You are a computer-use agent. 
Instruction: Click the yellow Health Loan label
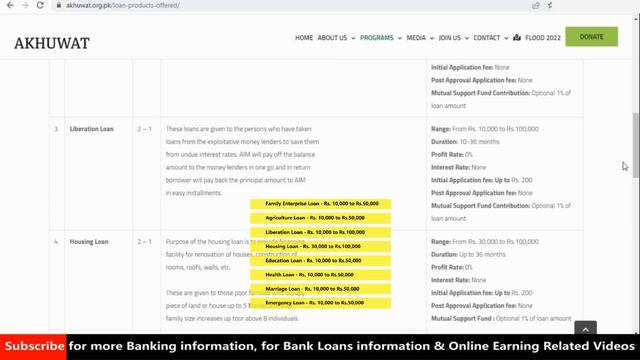(x=320, y=275)
